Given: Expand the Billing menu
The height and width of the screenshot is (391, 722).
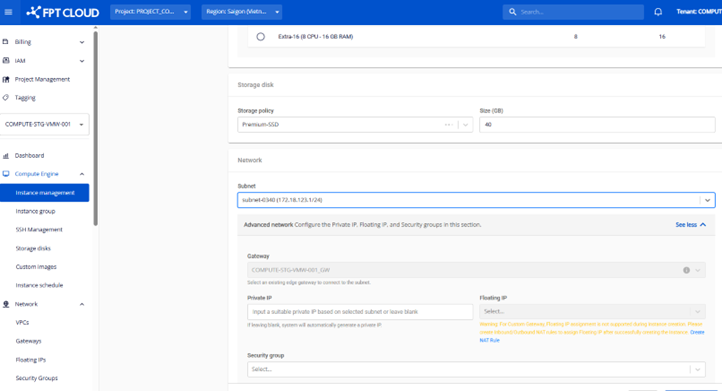Looking at the screenshot, I should click(82, 42).
